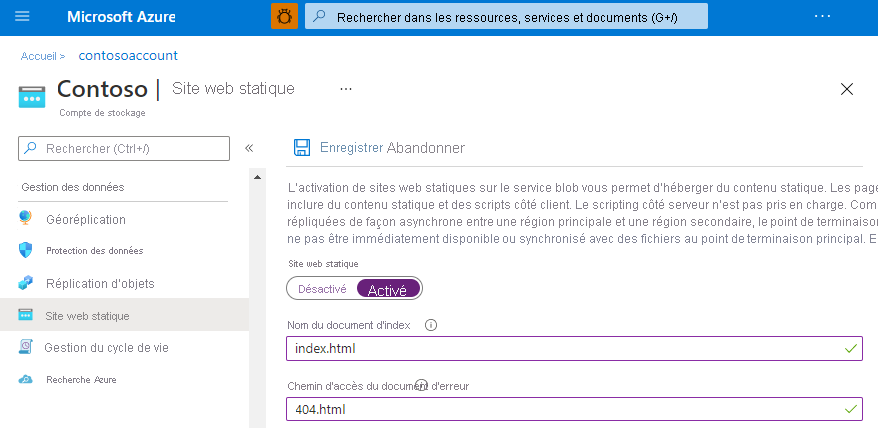The image size is (878, 428).
Task: Click the Géoréplication globe icon
Action: click(25, 218)
